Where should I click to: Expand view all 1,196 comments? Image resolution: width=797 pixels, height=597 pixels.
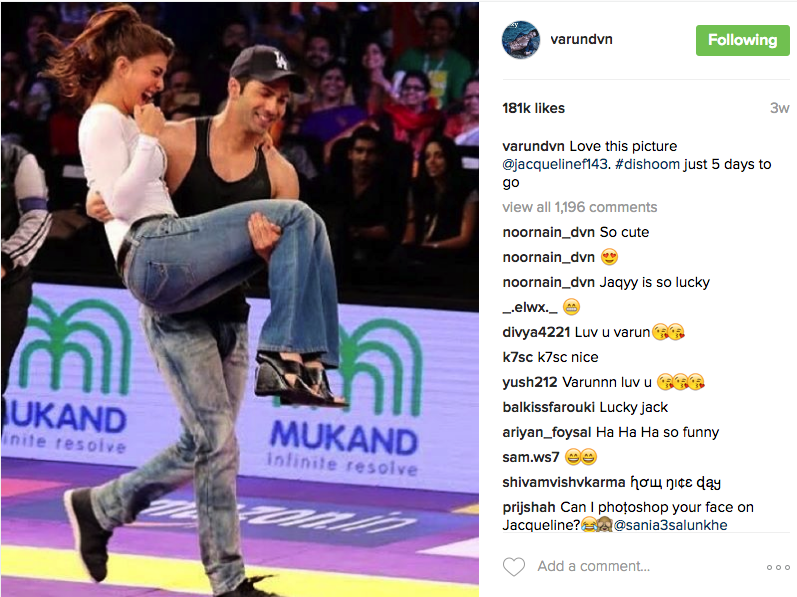coord(579,207)
